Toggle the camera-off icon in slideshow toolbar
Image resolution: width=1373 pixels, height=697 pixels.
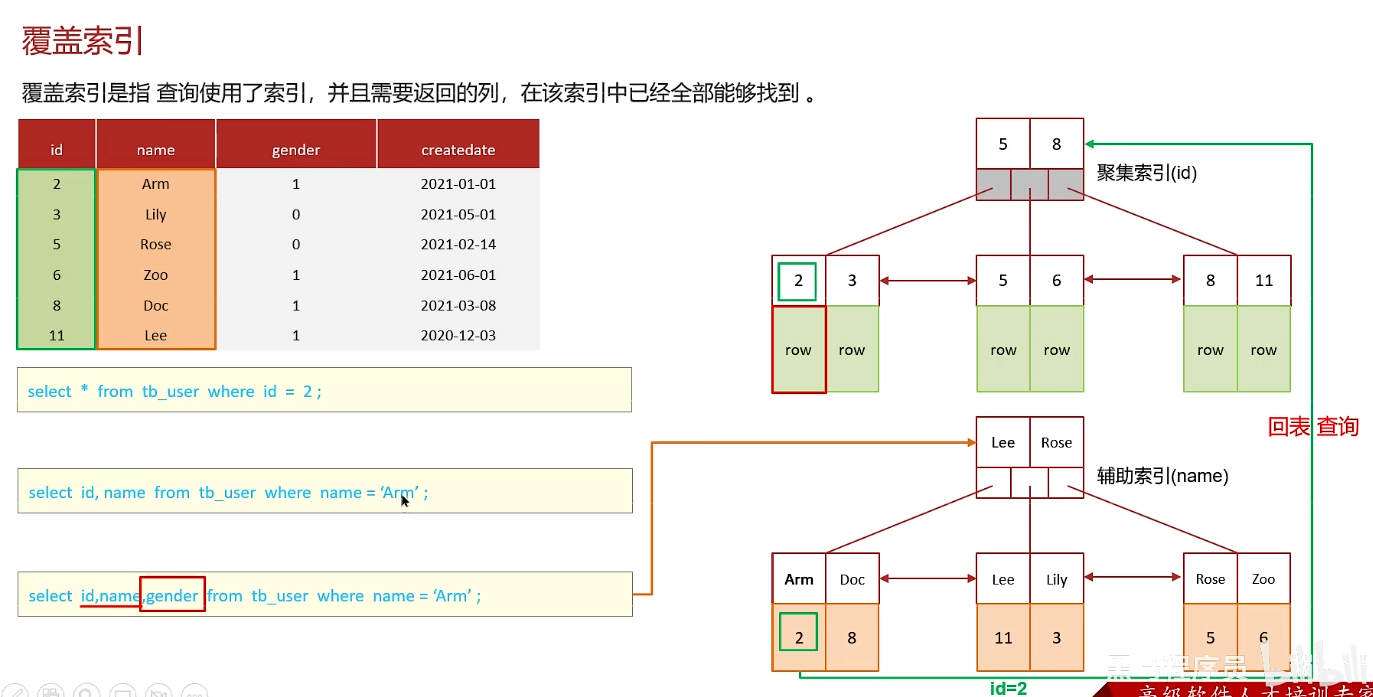coord(158,691)
